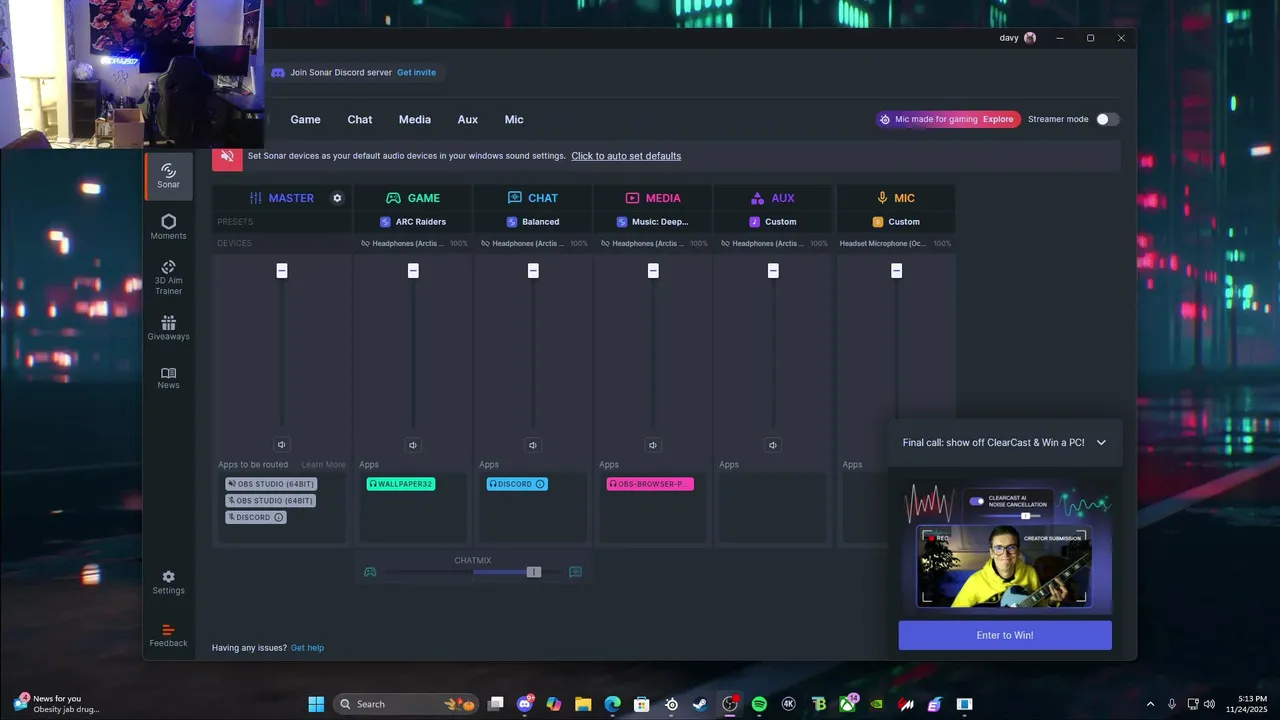Screen dimensions: 1280x720
Task: Mute the Game channel
Action: coord(413,445)
